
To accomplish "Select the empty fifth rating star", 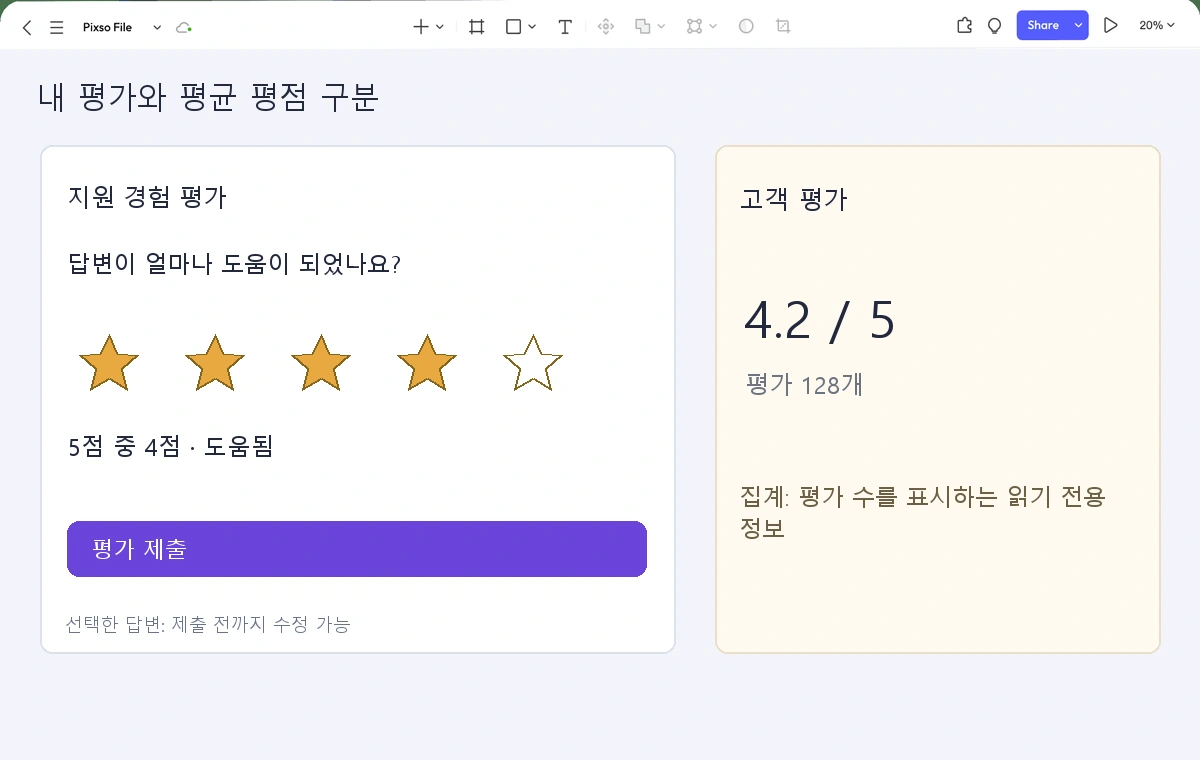I will point(533,363).
